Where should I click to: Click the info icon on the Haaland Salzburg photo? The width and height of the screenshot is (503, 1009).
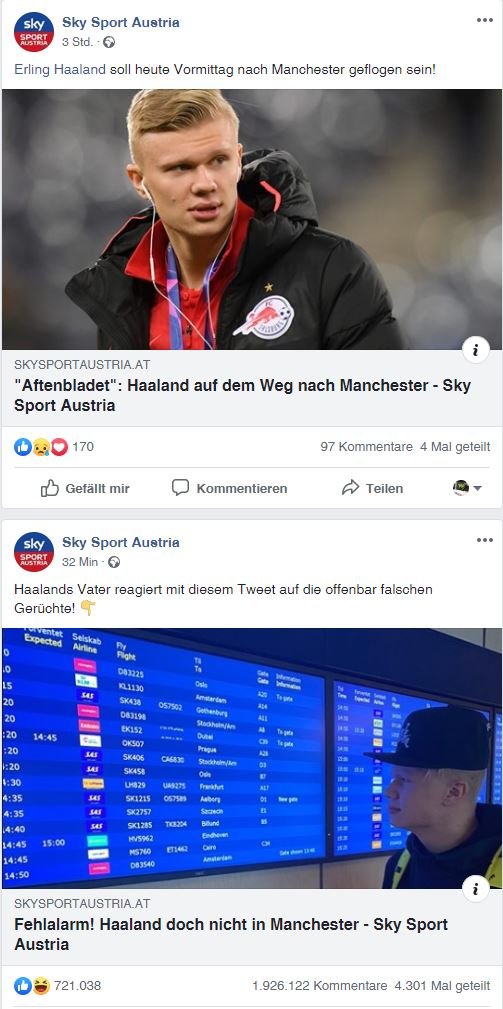pyautogui.click(x=476, y=350)
